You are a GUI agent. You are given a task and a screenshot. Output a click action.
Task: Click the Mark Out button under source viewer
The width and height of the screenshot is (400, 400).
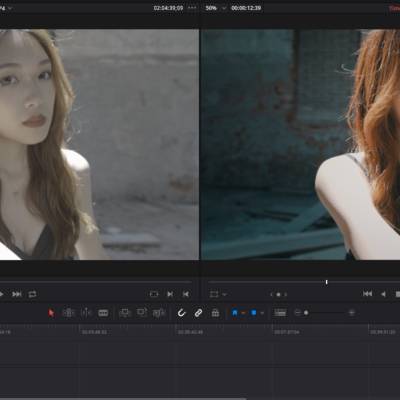pos(186,294)
